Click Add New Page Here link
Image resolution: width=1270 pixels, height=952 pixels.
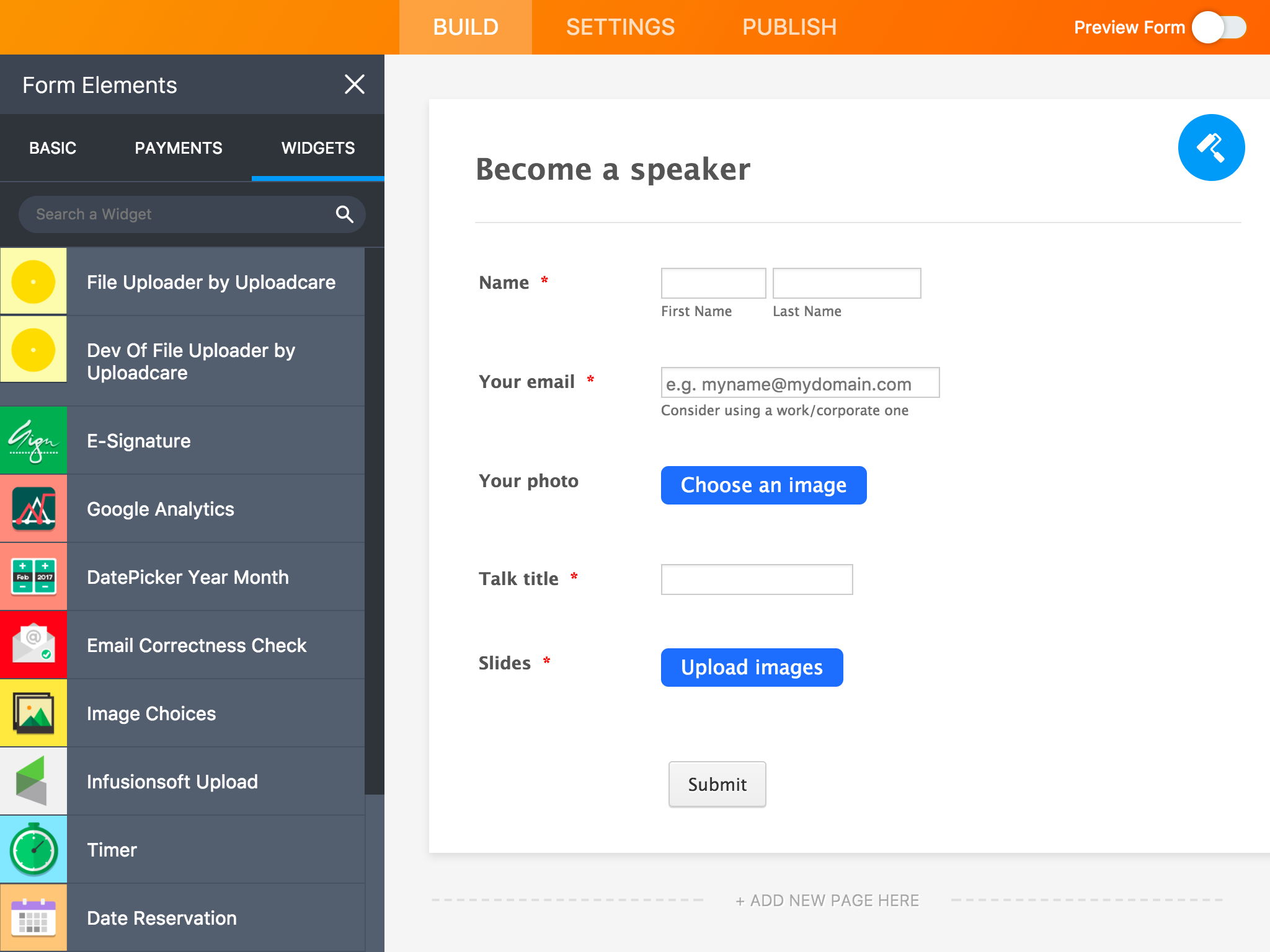tap(827, 901)
